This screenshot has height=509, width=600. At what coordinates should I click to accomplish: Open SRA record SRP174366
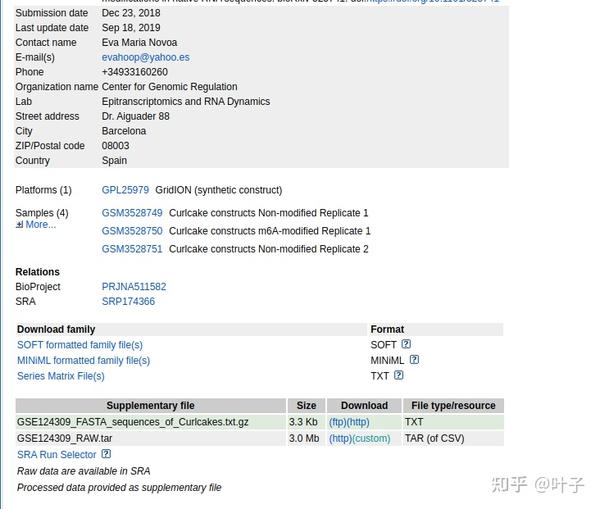tap(128, 302)
